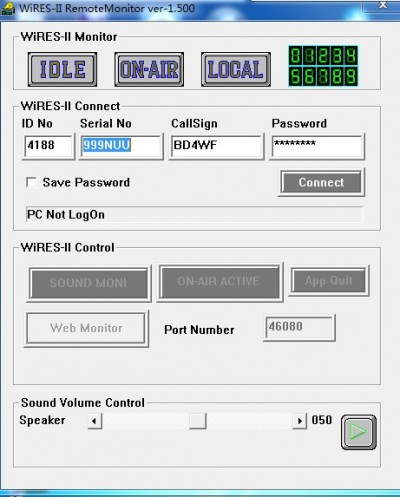Click the Port Number label
The width and height of the screenshot is (400, 497).
click(x=199, y=330)
